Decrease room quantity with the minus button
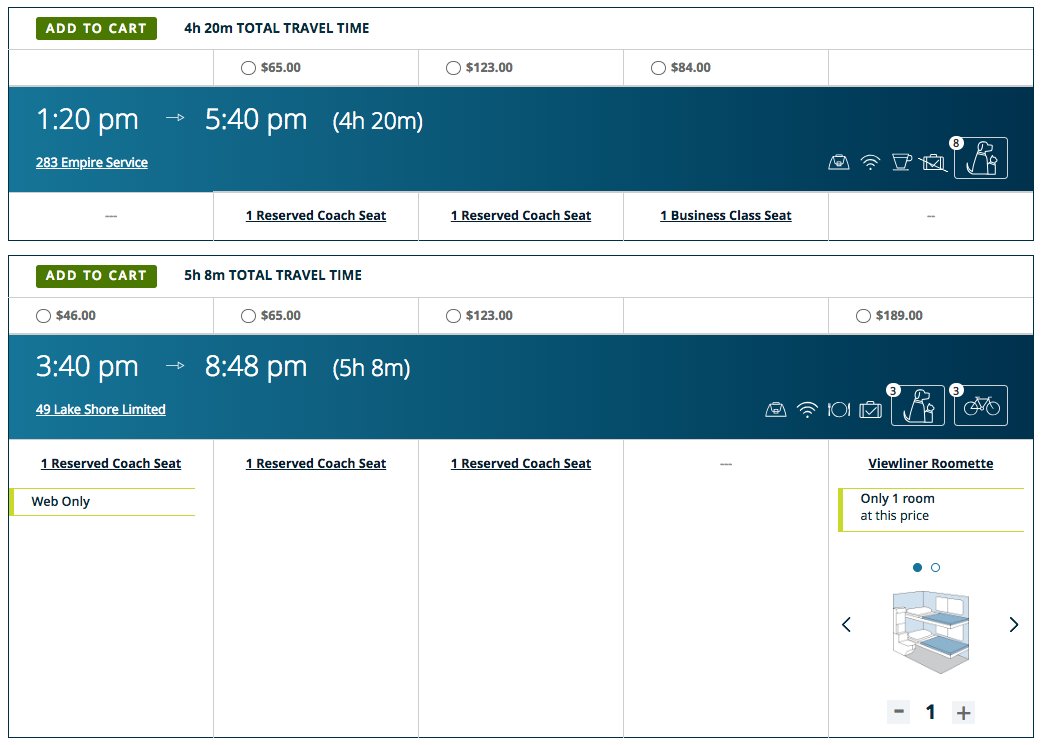Viewport: 1044px width, 745px height. tap(899, 712)
